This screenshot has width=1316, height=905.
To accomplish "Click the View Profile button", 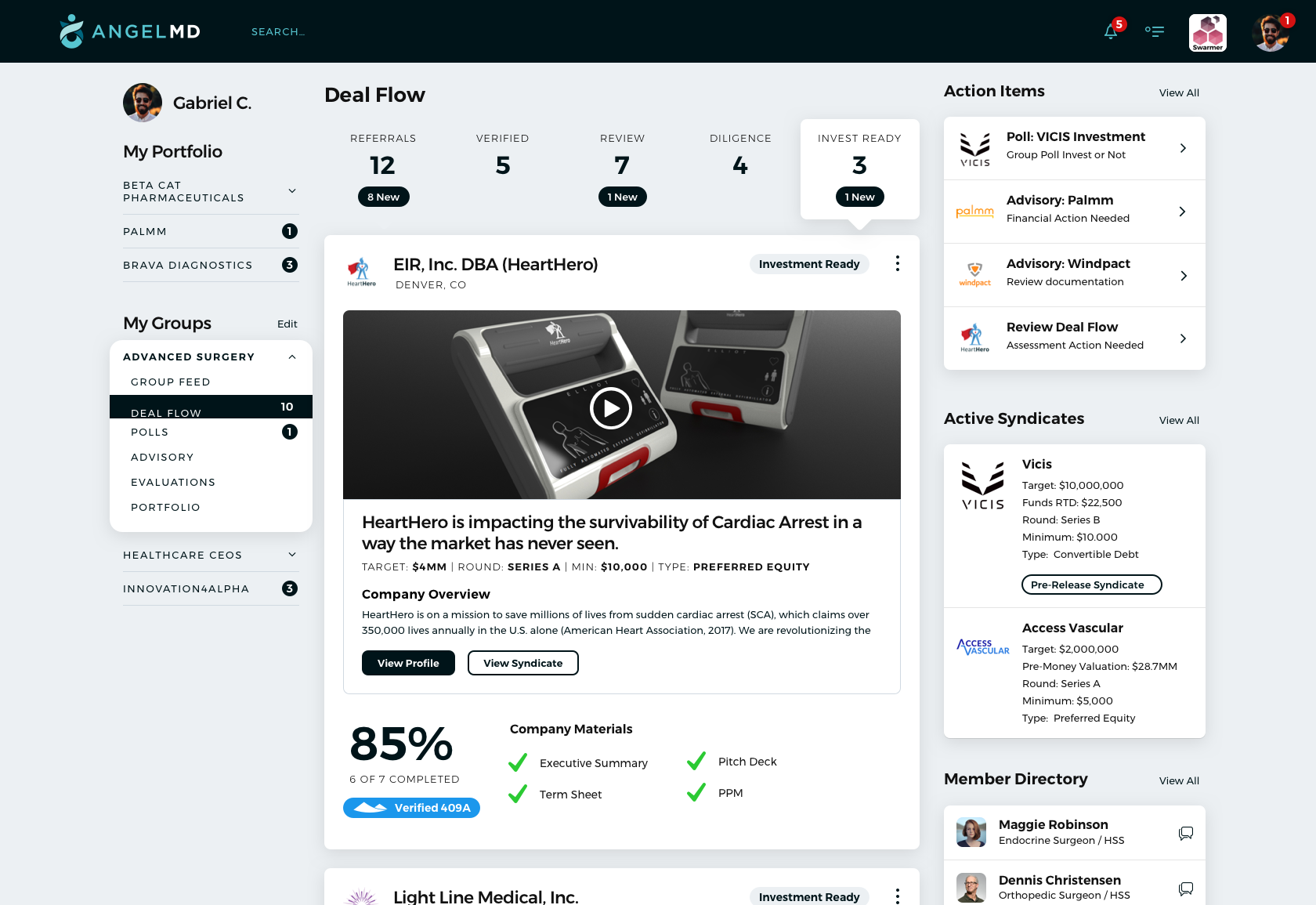I will click(x=408, y=663).
